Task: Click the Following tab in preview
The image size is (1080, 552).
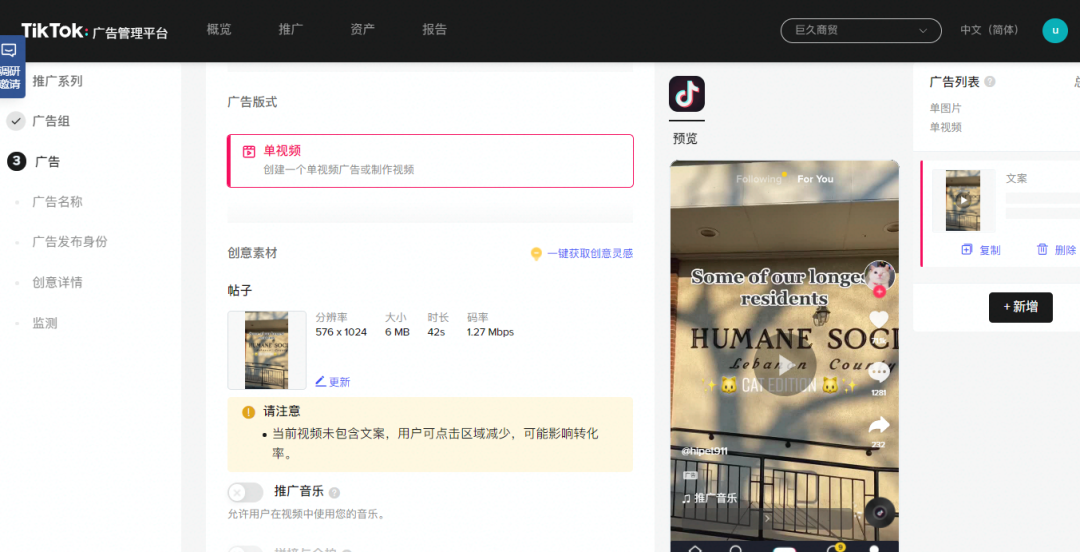Action: tap(758, 179)
